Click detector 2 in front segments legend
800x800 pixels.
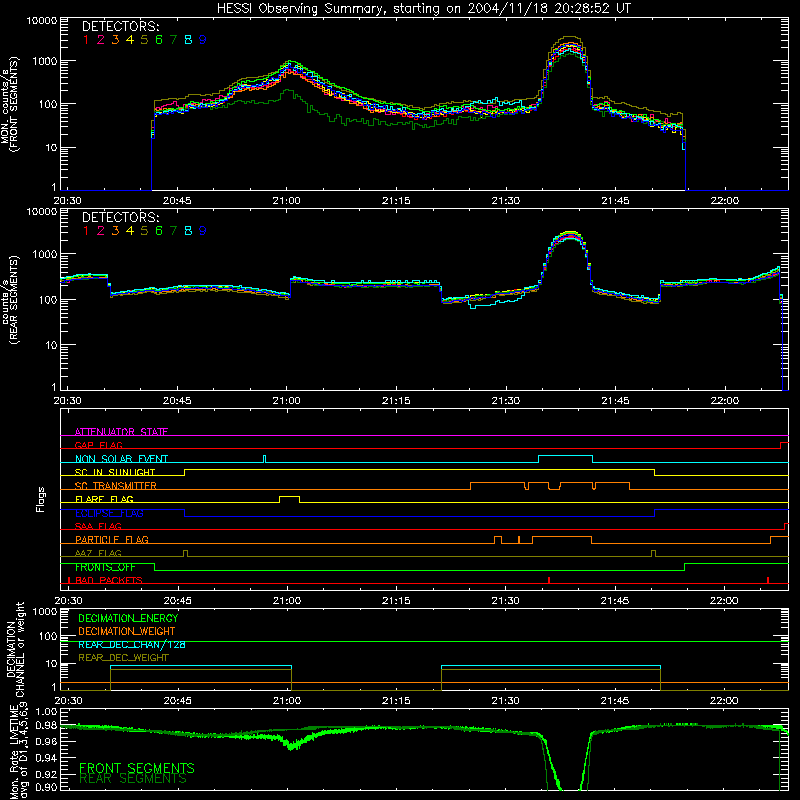[101, 40]
